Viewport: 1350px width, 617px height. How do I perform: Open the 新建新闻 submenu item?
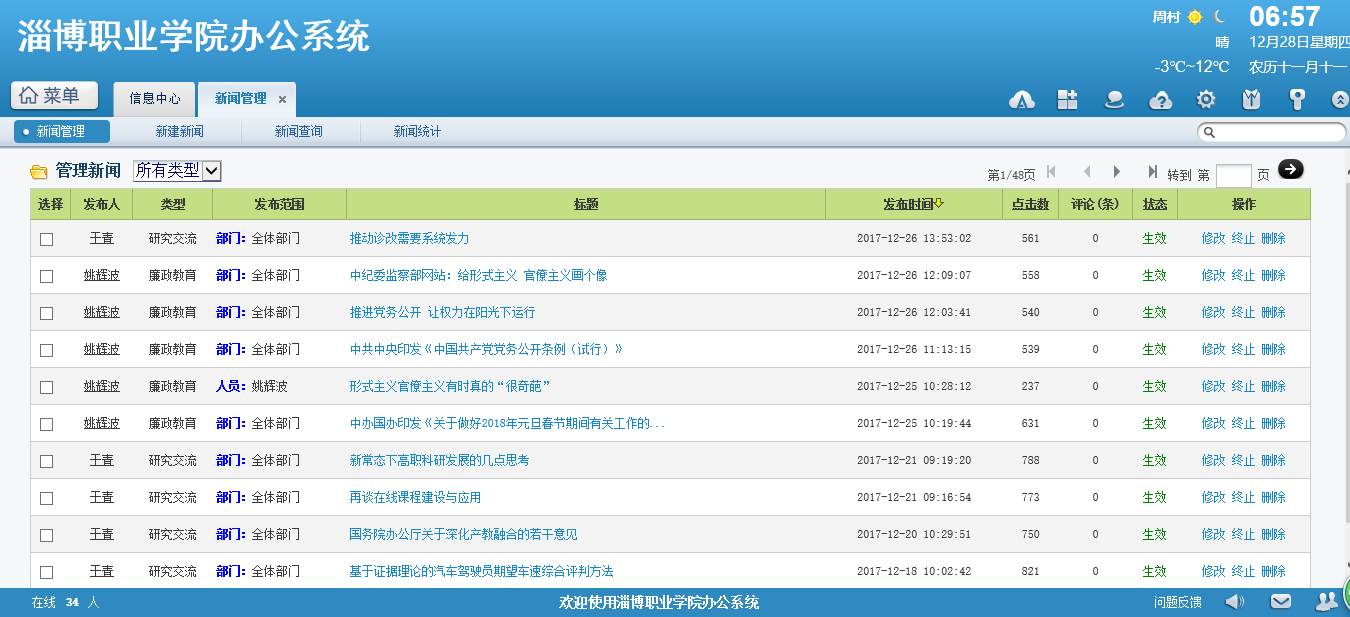179,132
